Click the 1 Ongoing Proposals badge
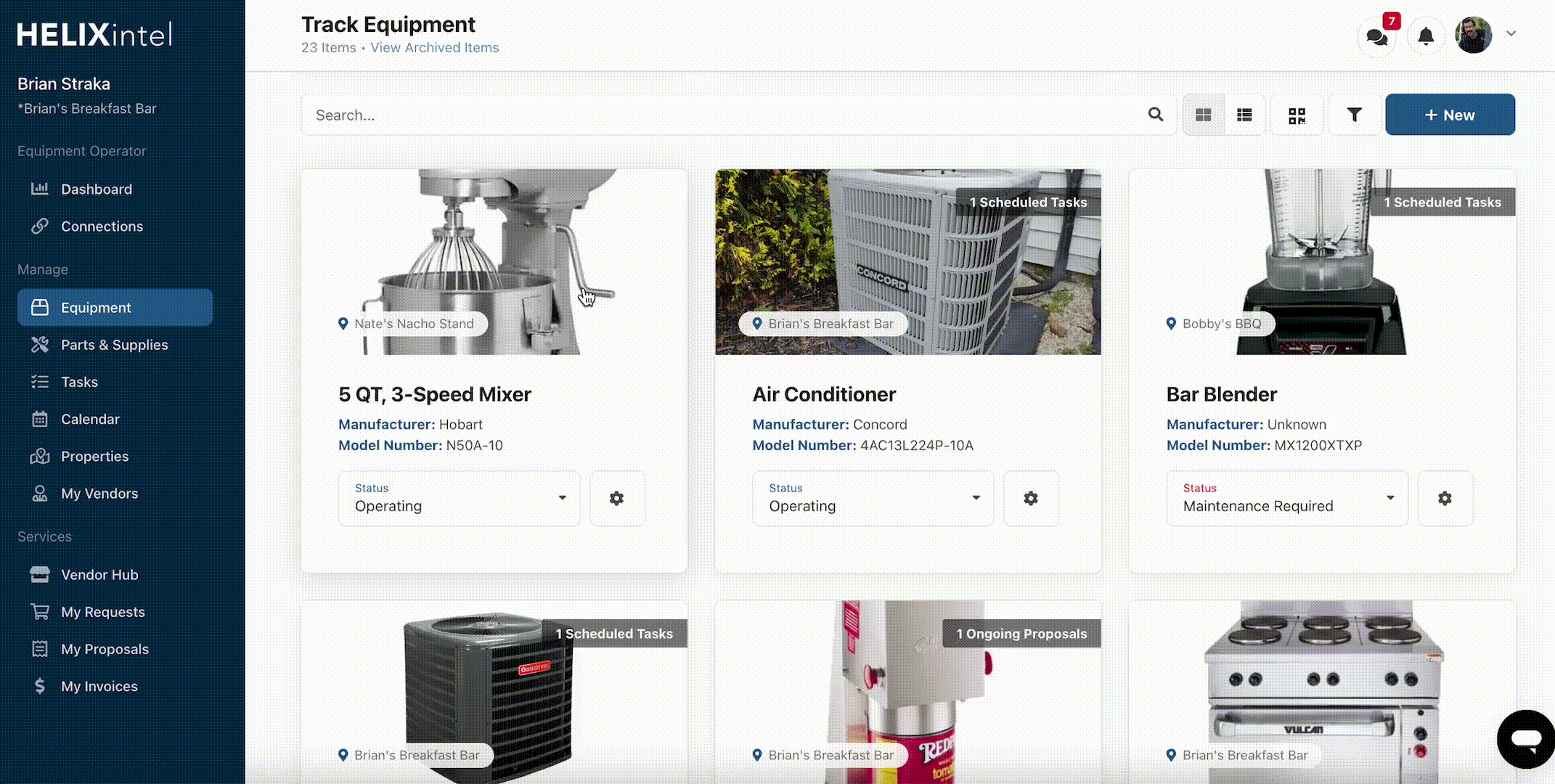 (x=1021, y=634)
